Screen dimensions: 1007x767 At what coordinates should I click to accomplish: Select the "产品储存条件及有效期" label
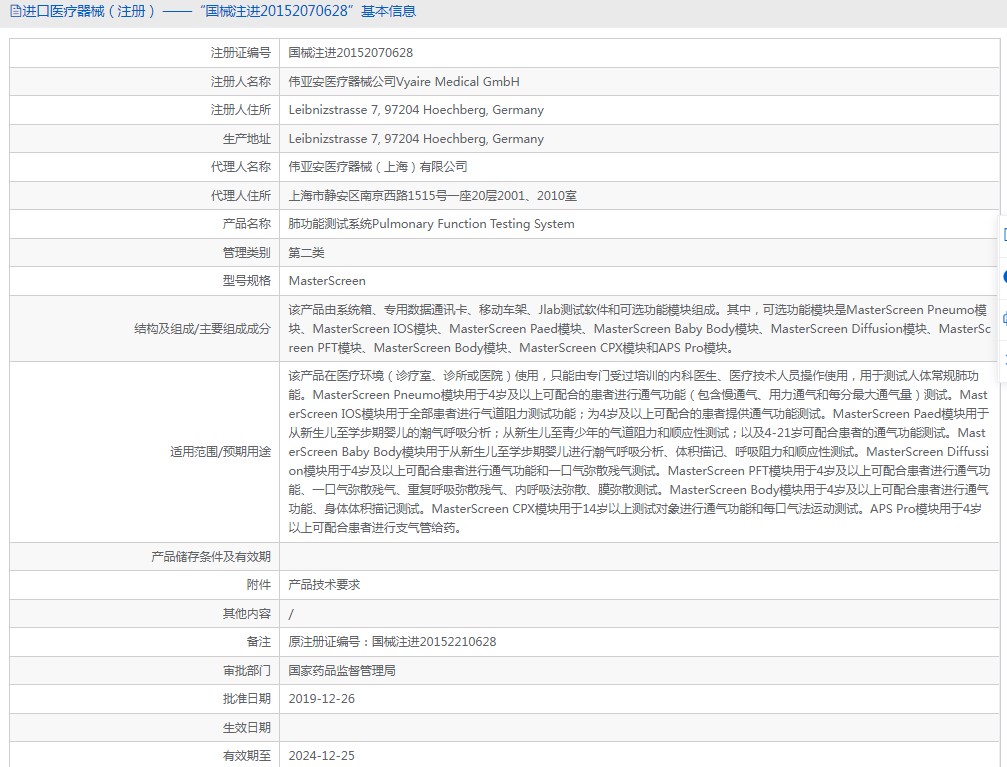pos(211,557)
